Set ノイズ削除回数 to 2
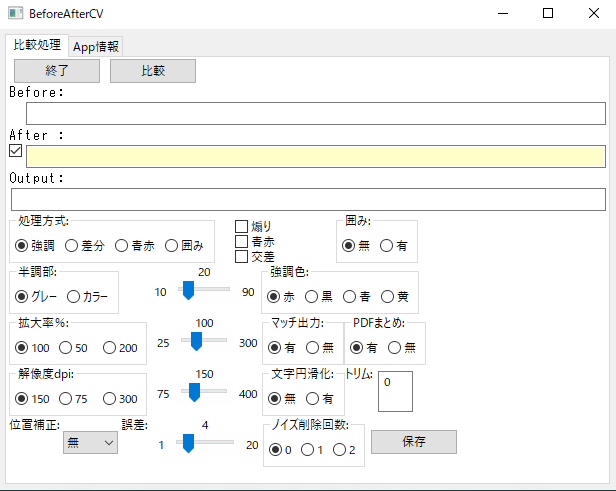The height and width of the screenshot is (491, 616). pos(340,450)
